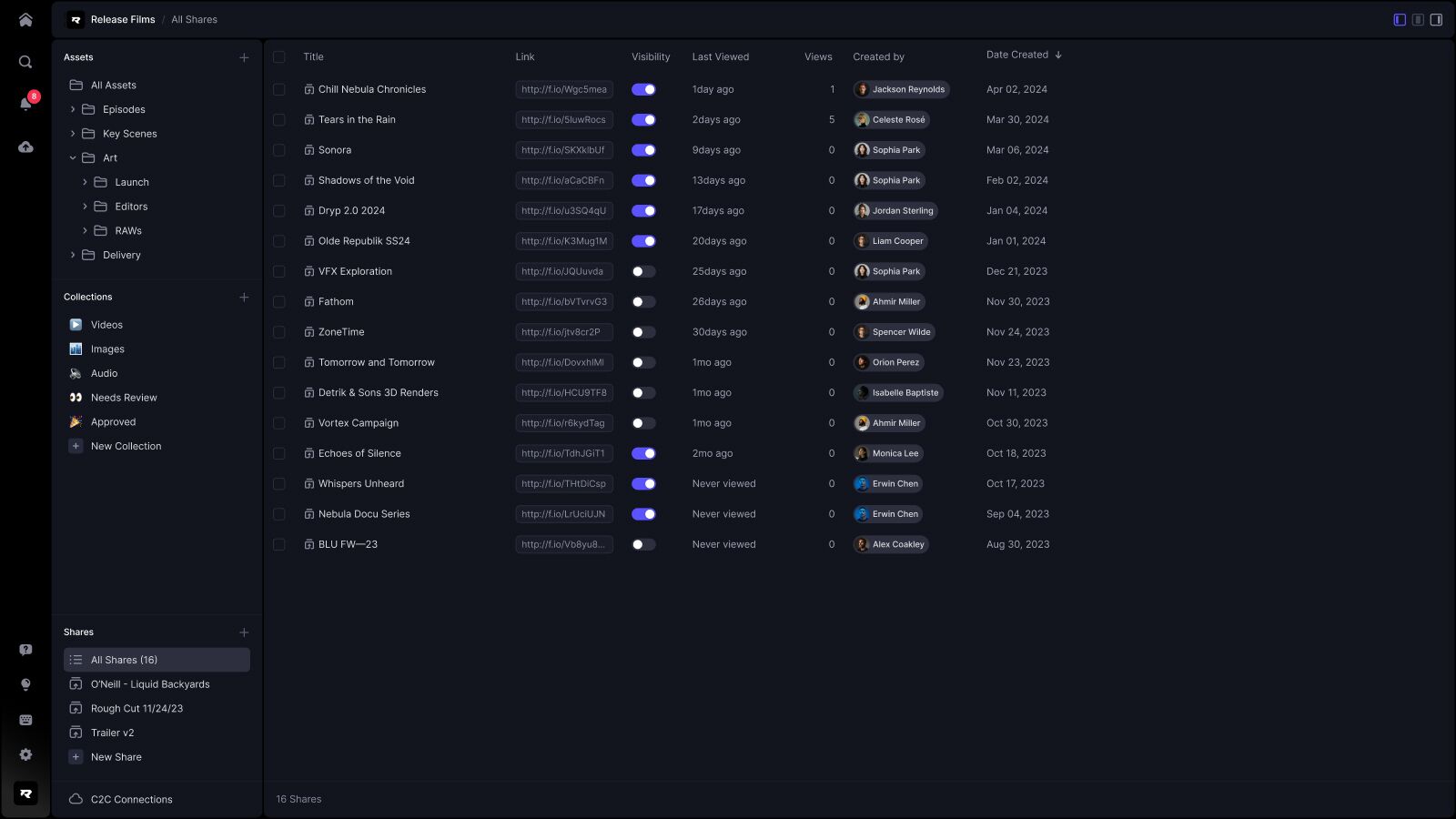The height and width of the screenshot is (819, 1456).
Task: Expand the Episodes folder
Action: 73,109
